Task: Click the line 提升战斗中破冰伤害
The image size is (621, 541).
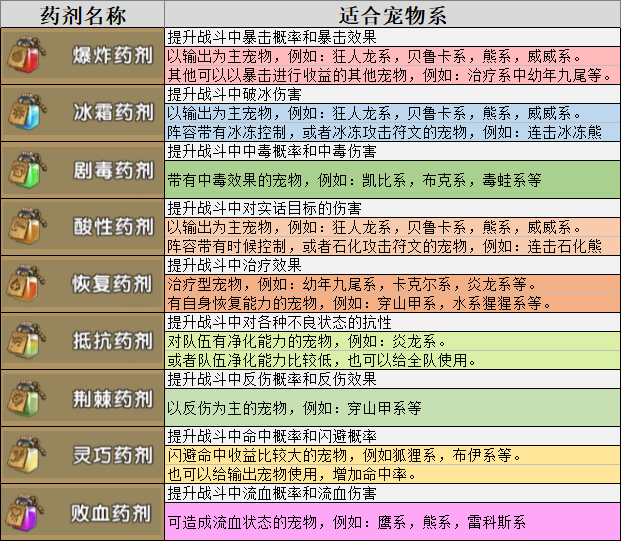Action: (234, 94)
